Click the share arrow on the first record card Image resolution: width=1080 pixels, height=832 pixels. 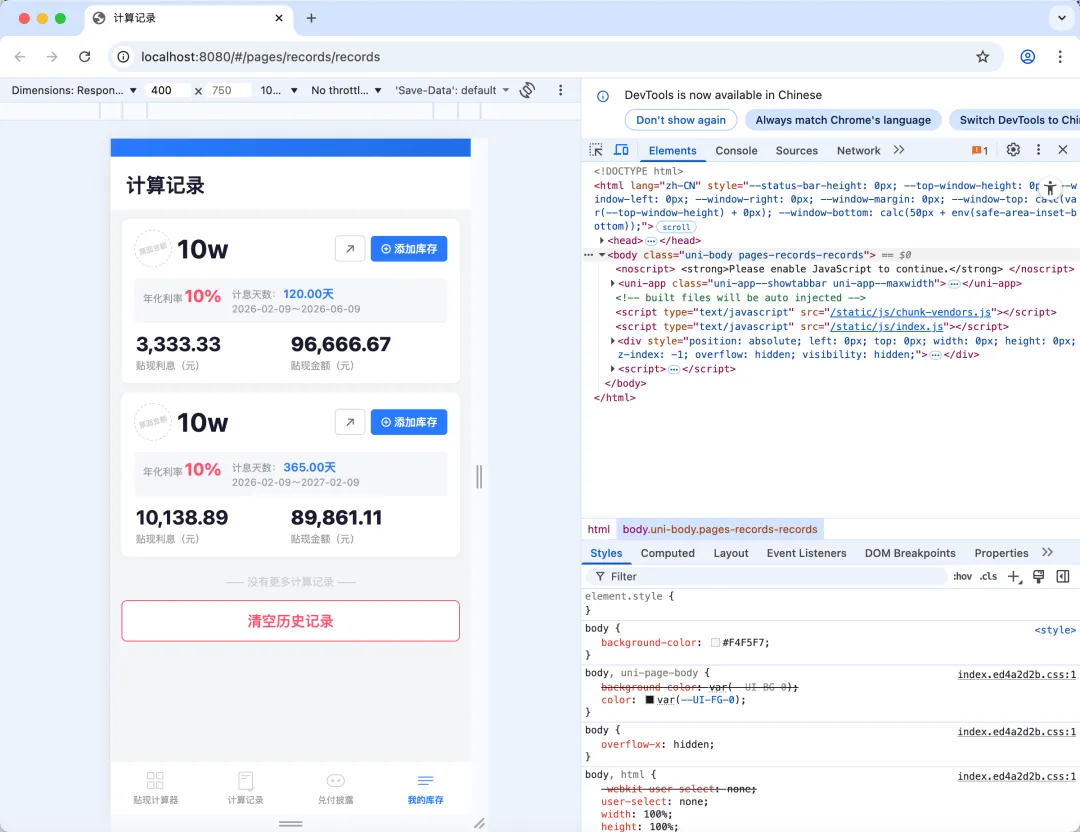click(350, 248)
